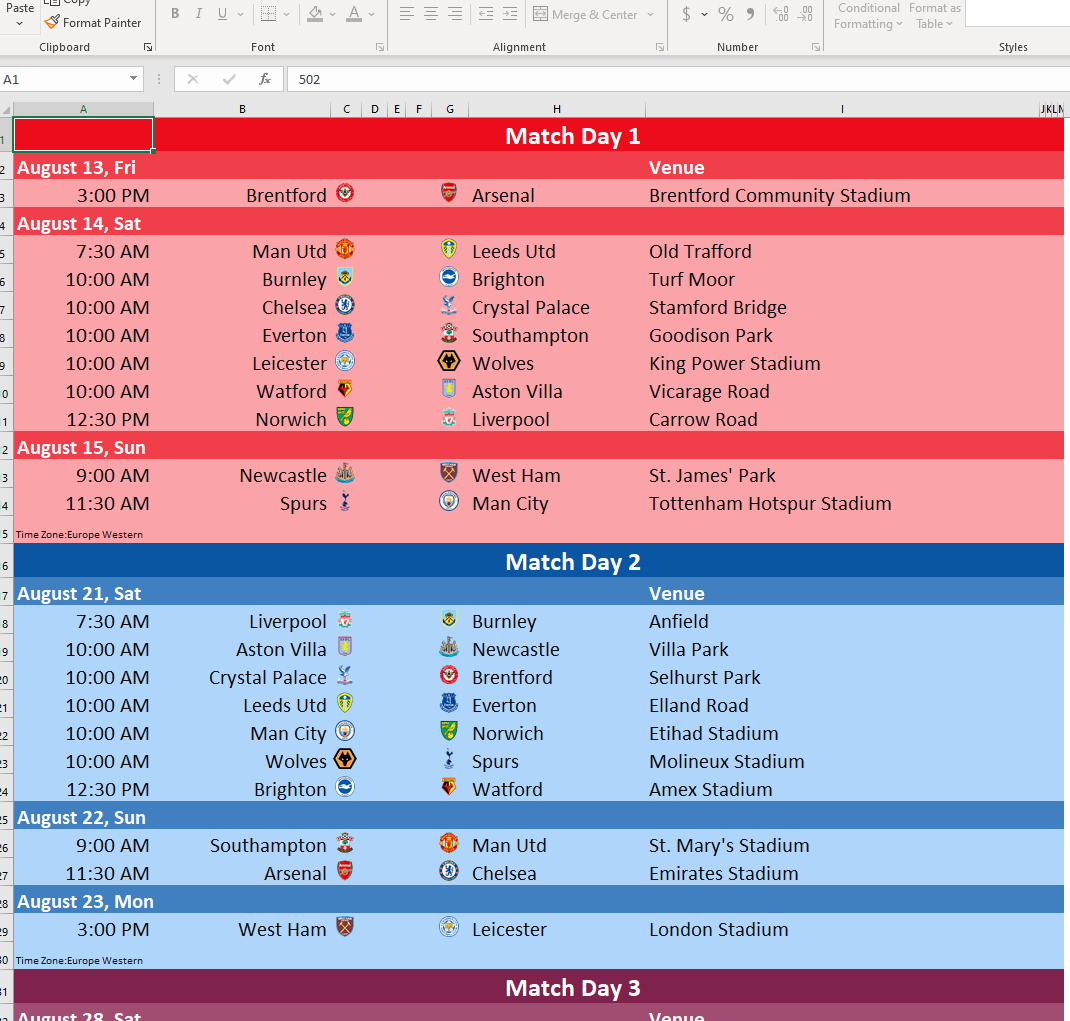Screen dimensions: 1070x1021
Task: Click the Decrease Decimal icon
Action: pos(805,14)
